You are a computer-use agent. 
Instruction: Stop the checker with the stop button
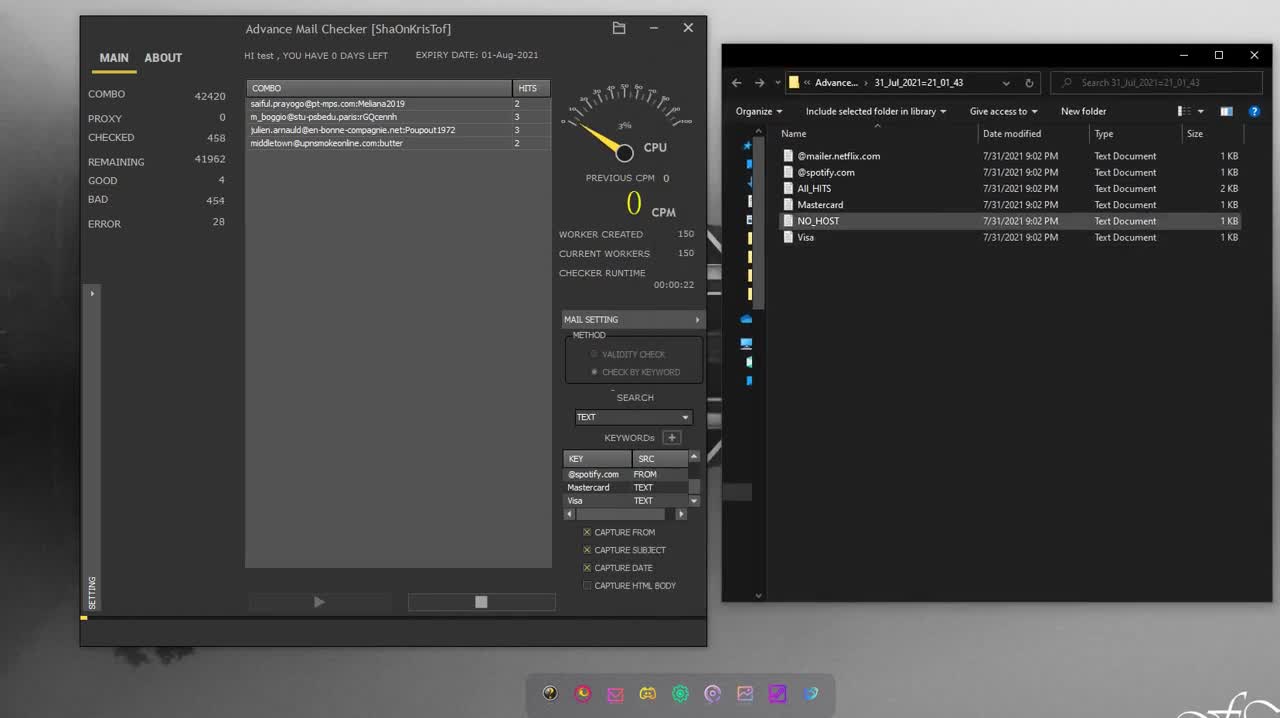pos(480,601)
